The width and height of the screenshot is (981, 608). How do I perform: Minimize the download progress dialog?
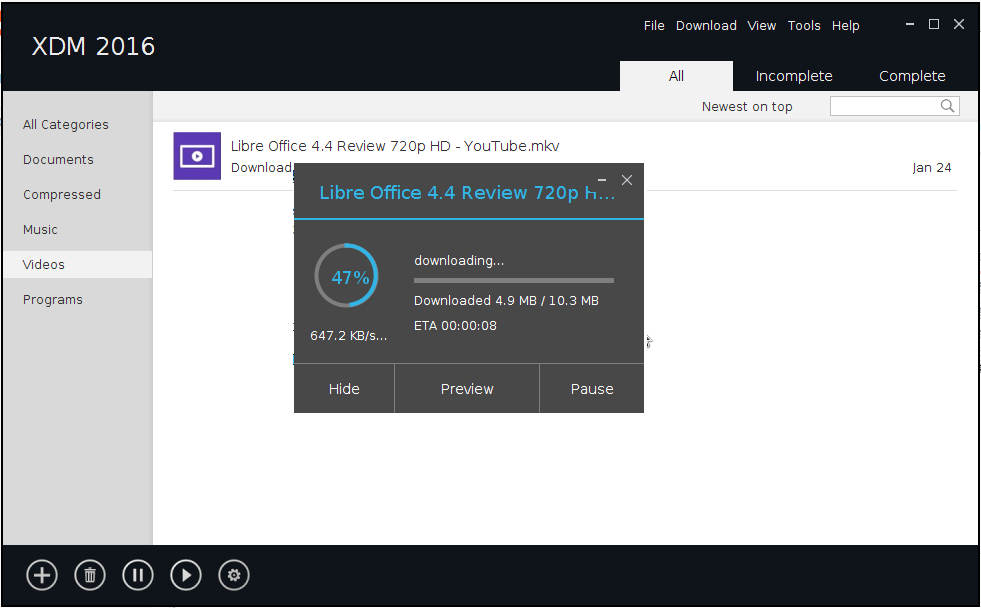coord(602,180)
